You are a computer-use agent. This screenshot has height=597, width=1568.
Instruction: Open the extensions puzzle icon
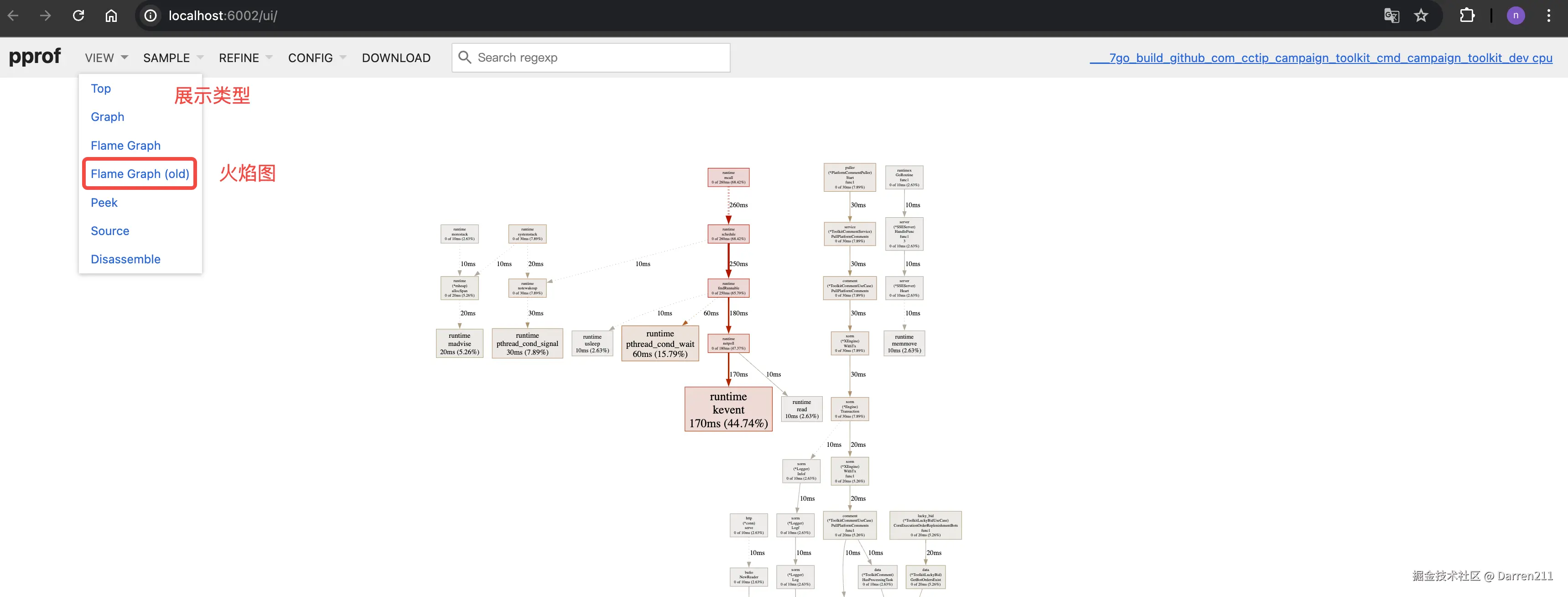tap(1467, 15)
